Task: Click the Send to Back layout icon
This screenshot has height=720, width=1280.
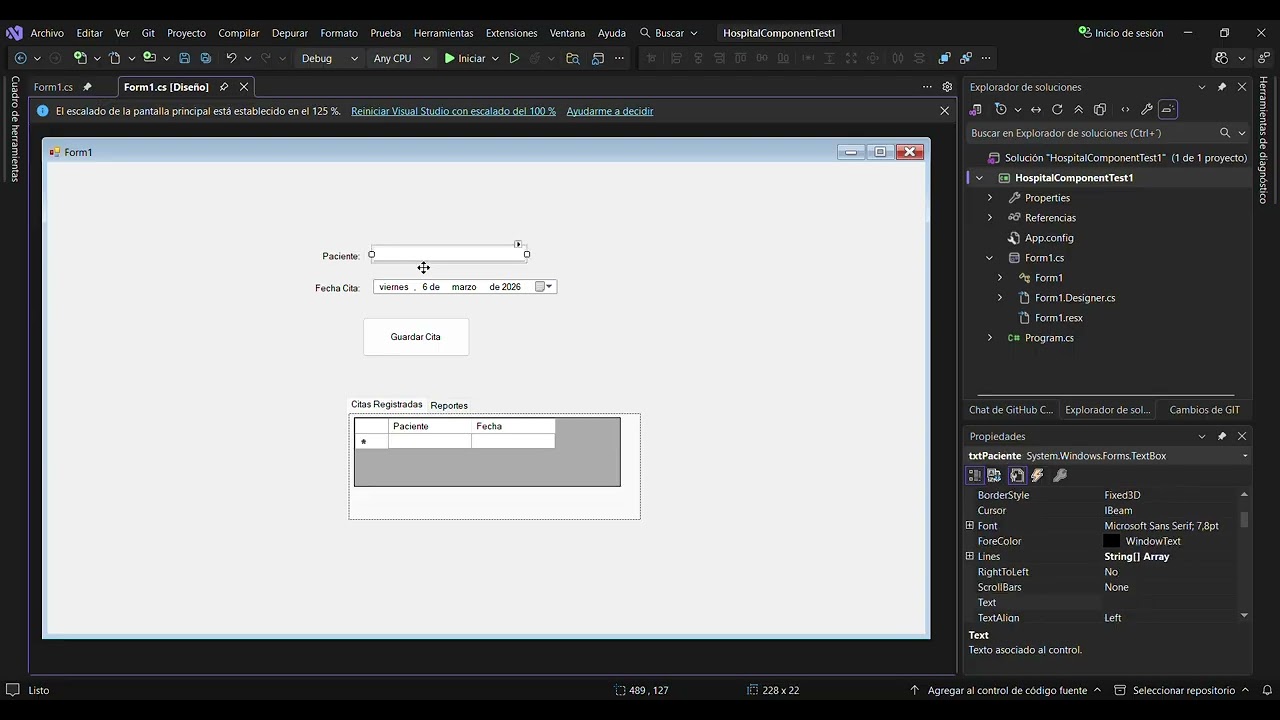Action: [966, 58]
